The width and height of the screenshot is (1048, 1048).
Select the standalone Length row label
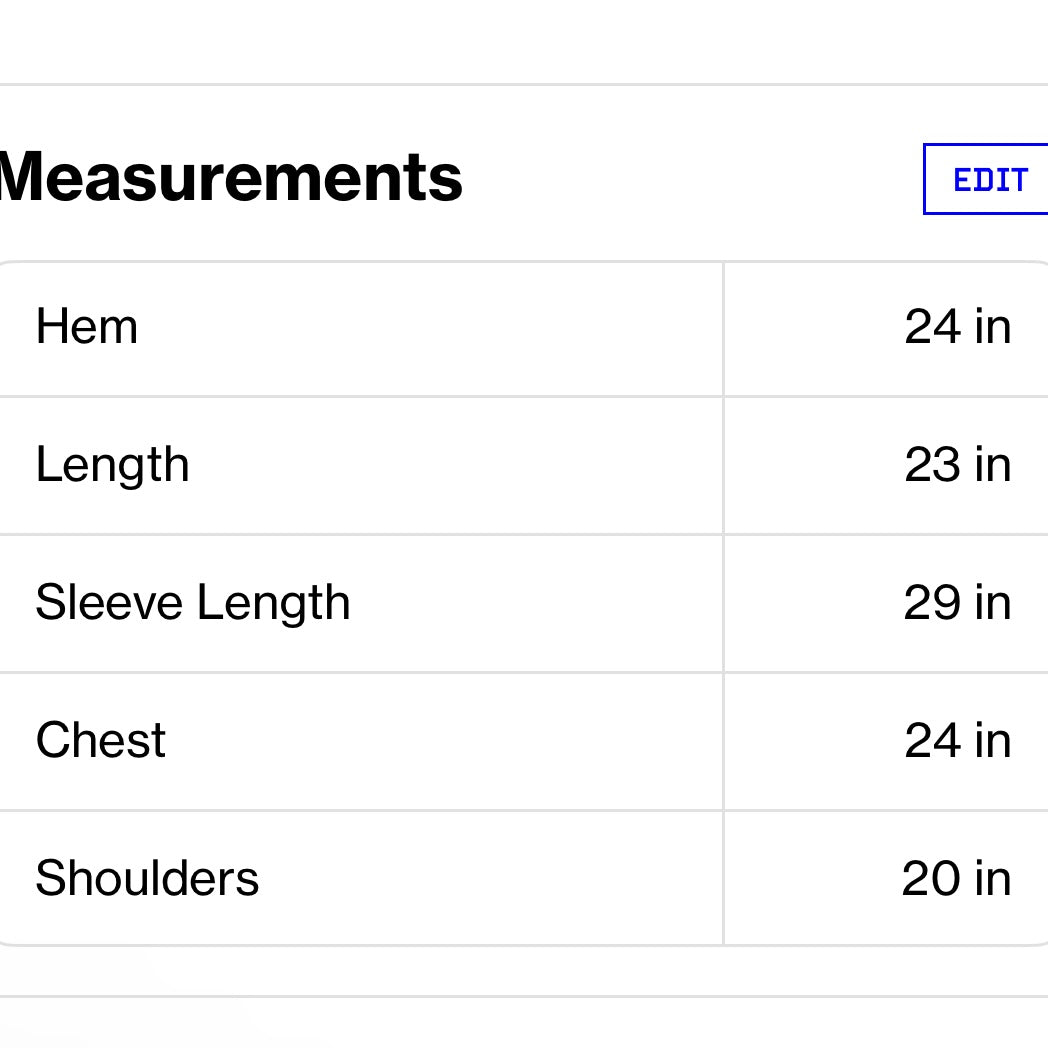pos(112,466)
